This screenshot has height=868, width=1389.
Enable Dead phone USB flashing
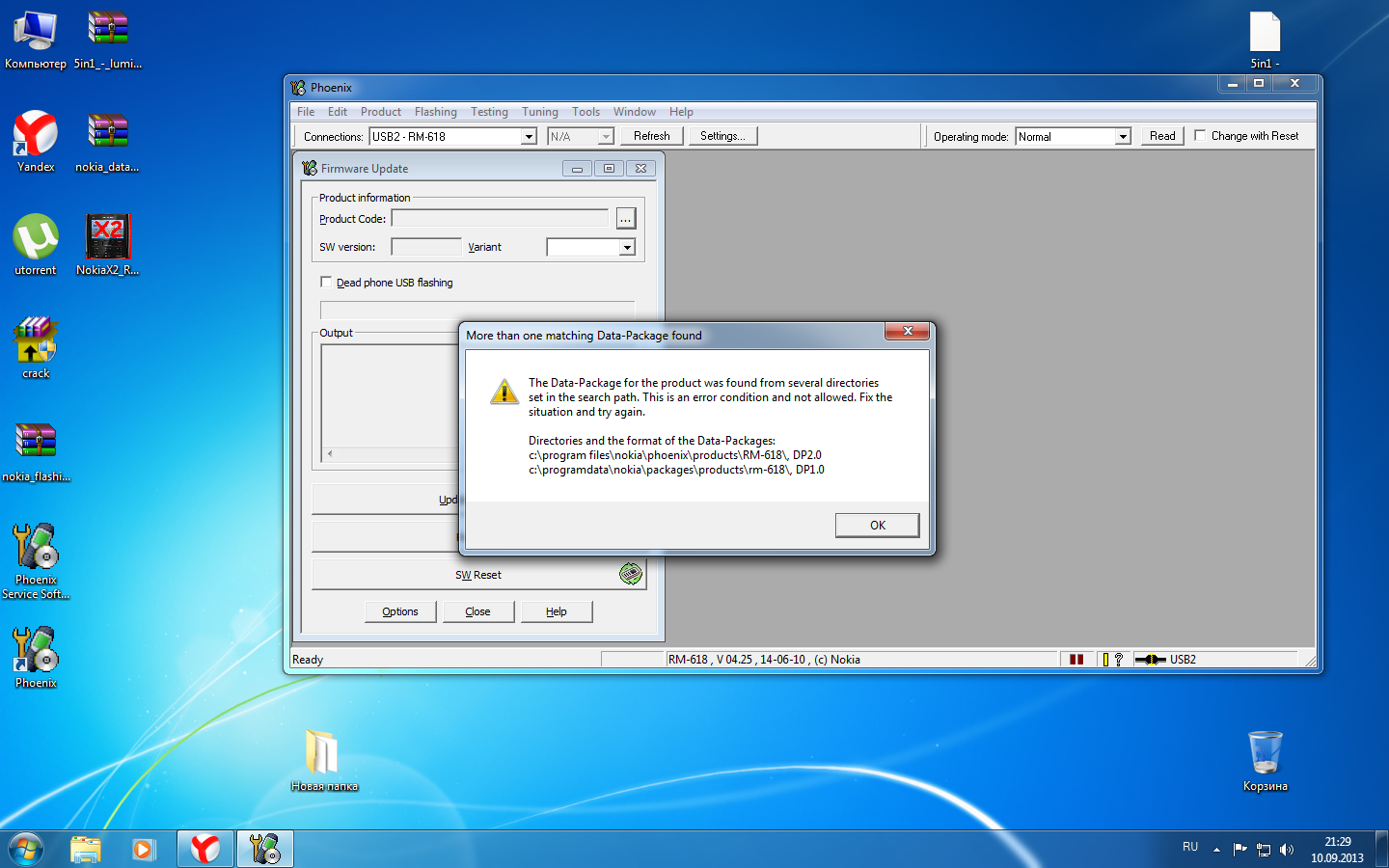pos(326,283)
